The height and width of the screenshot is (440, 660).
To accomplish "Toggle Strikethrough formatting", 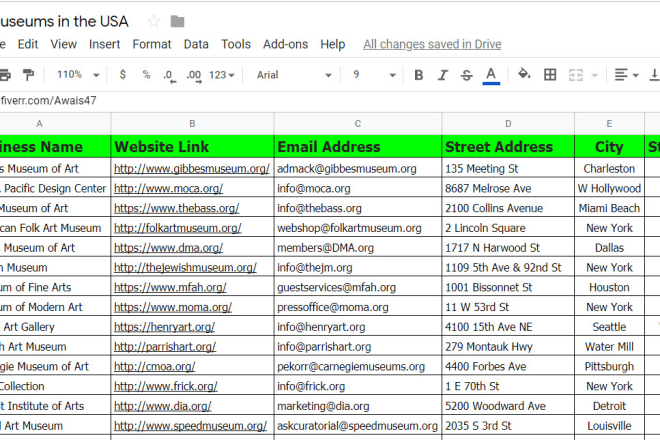I will [466, 75].
